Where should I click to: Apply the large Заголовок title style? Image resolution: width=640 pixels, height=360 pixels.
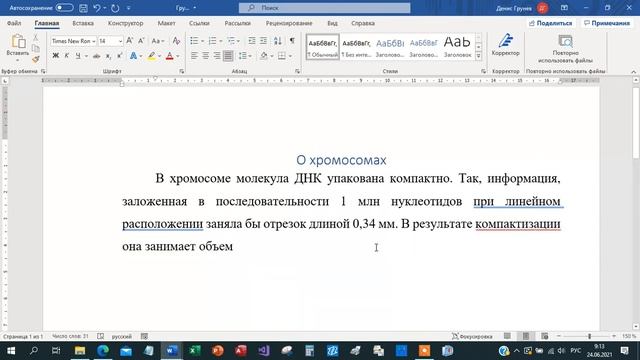point(457,47)
